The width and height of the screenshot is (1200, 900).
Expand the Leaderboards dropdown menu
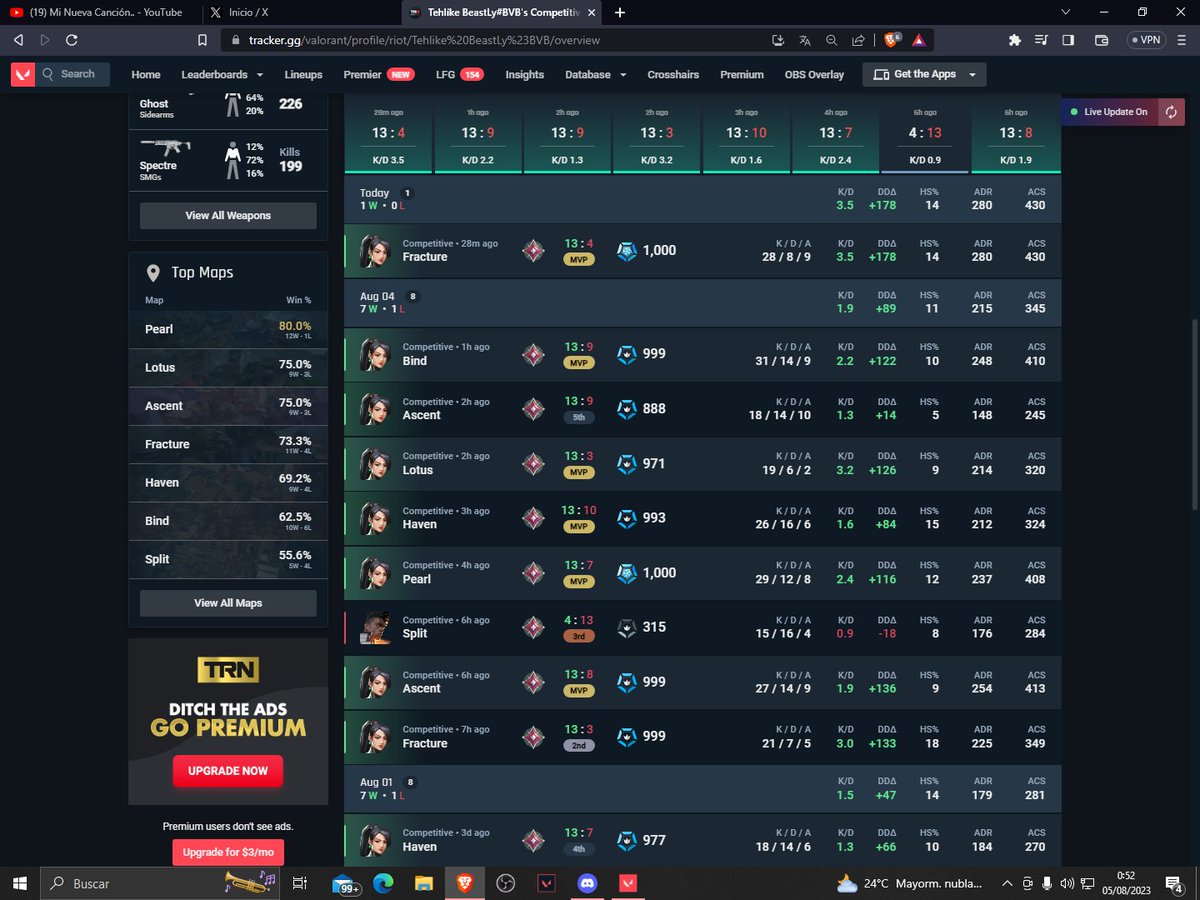[222, 75]
